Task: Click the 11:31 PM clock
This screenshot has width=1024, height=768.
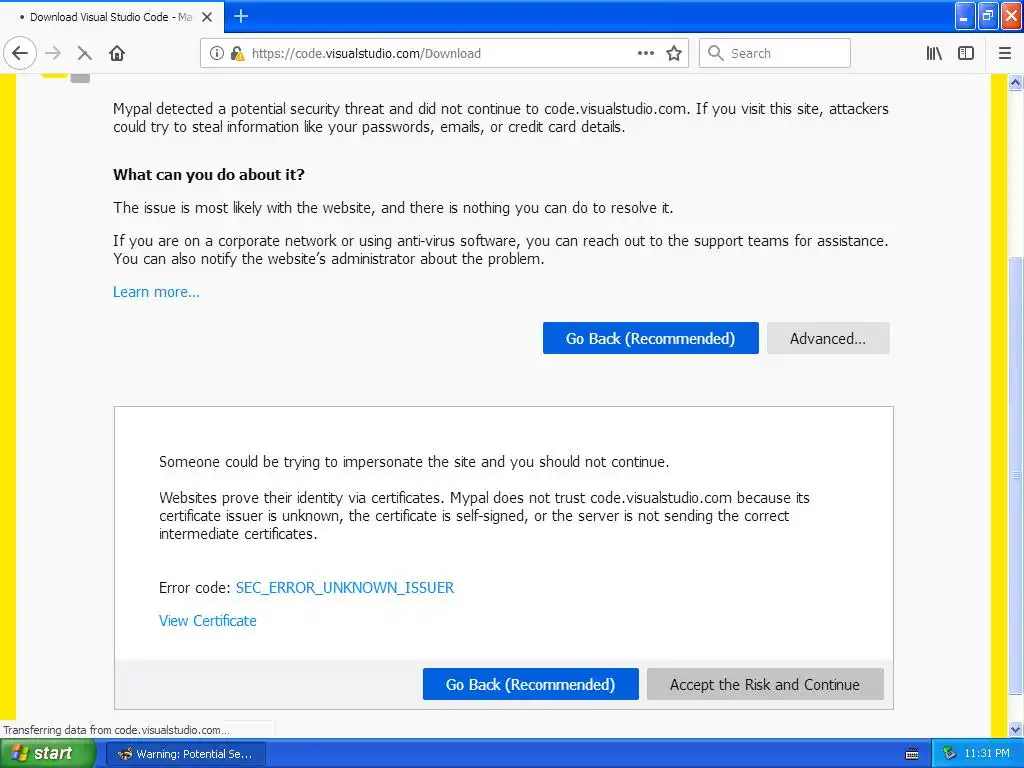Action: click(x=987, y=754)
